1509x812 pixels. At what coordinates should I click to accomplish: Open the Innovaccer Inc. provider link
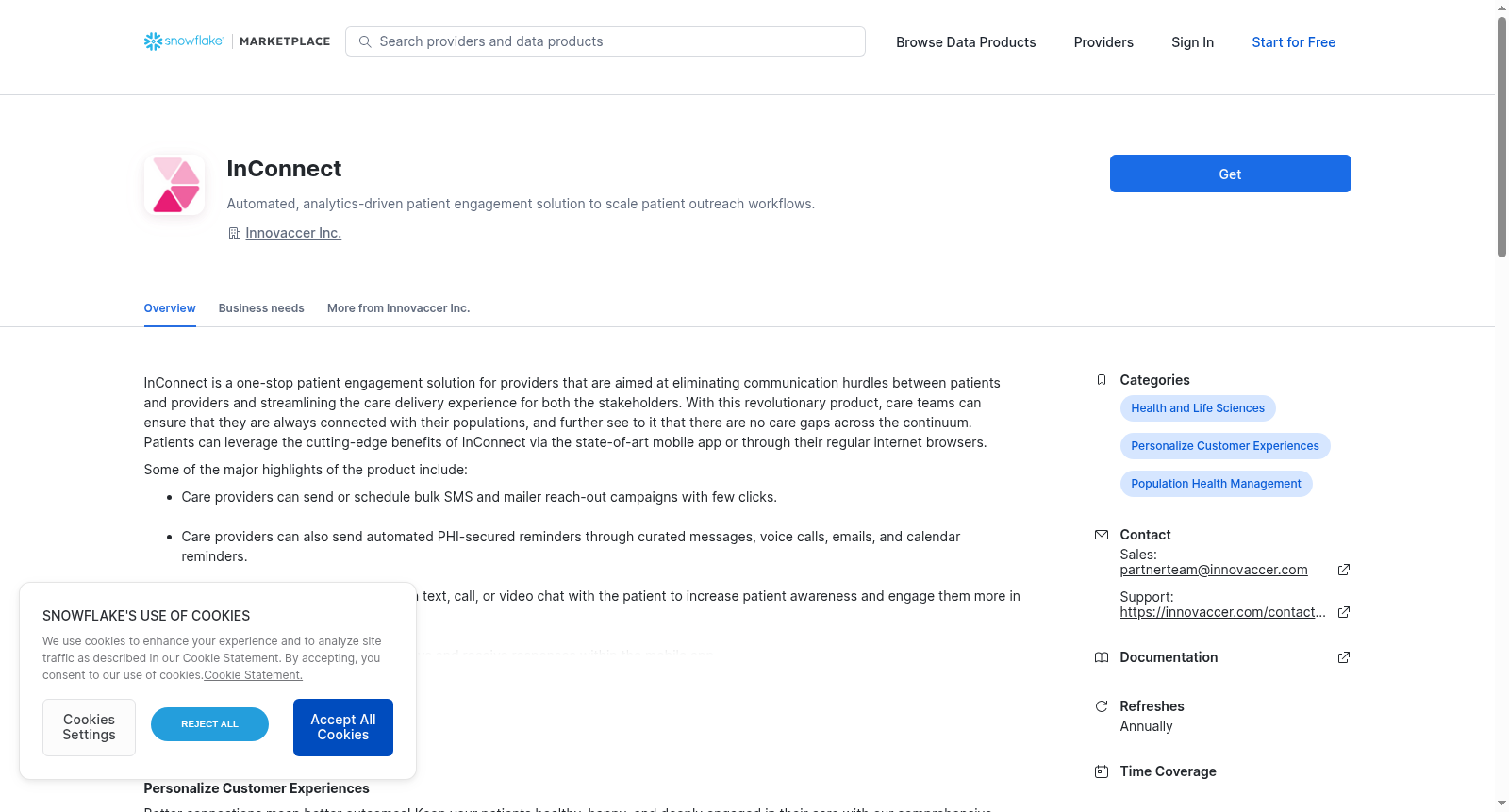pos(293,233)
